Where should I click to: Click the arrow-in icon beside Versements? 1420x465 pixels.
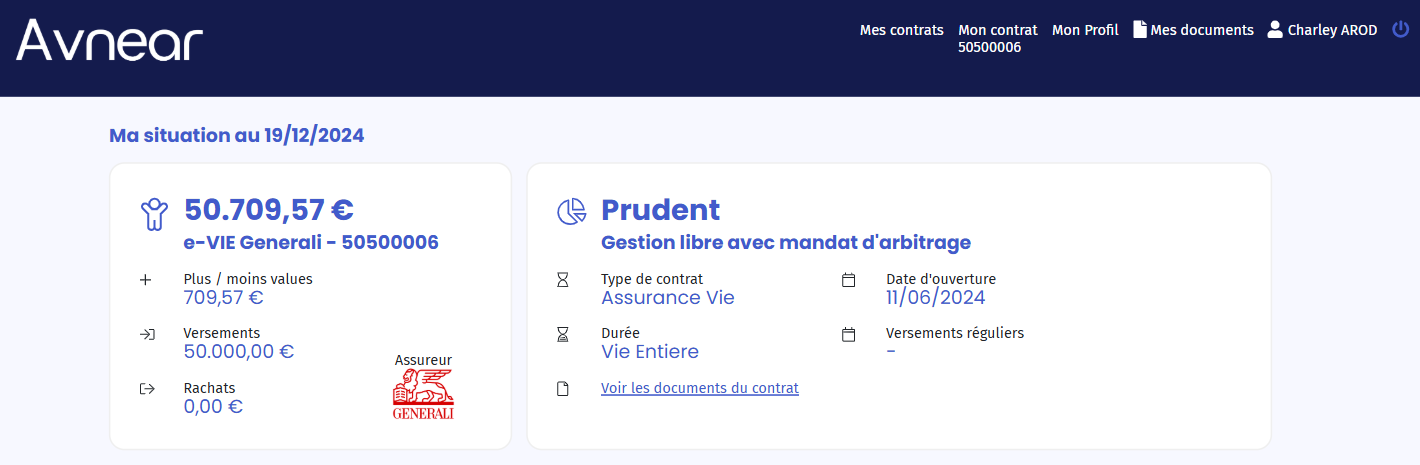pyautogui.click(x=147, y=334)
